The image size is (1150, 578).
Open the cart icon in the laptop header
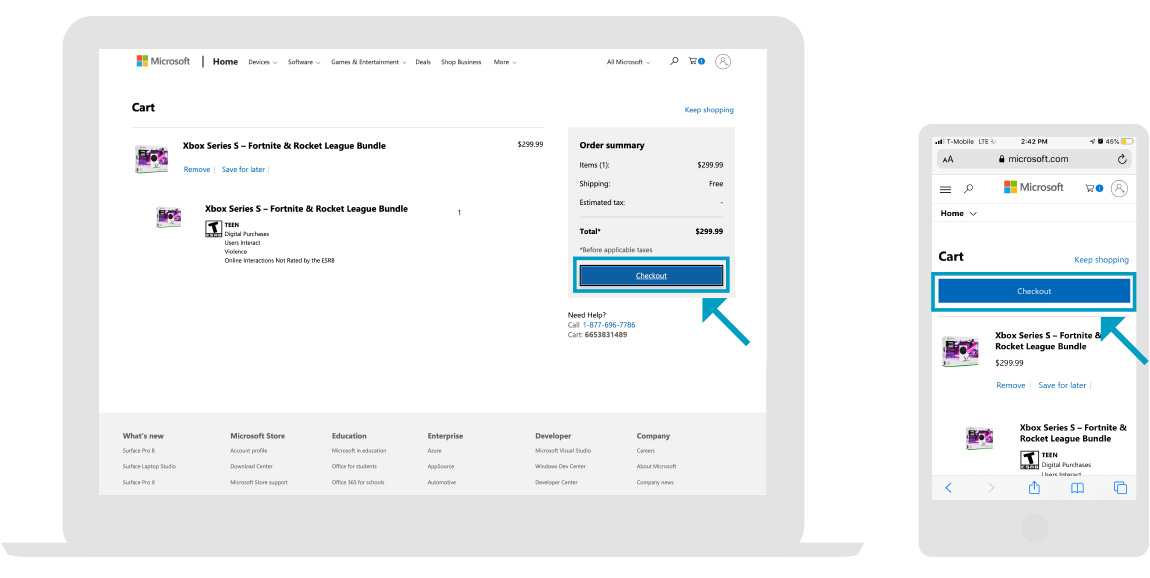coord(696,62)
